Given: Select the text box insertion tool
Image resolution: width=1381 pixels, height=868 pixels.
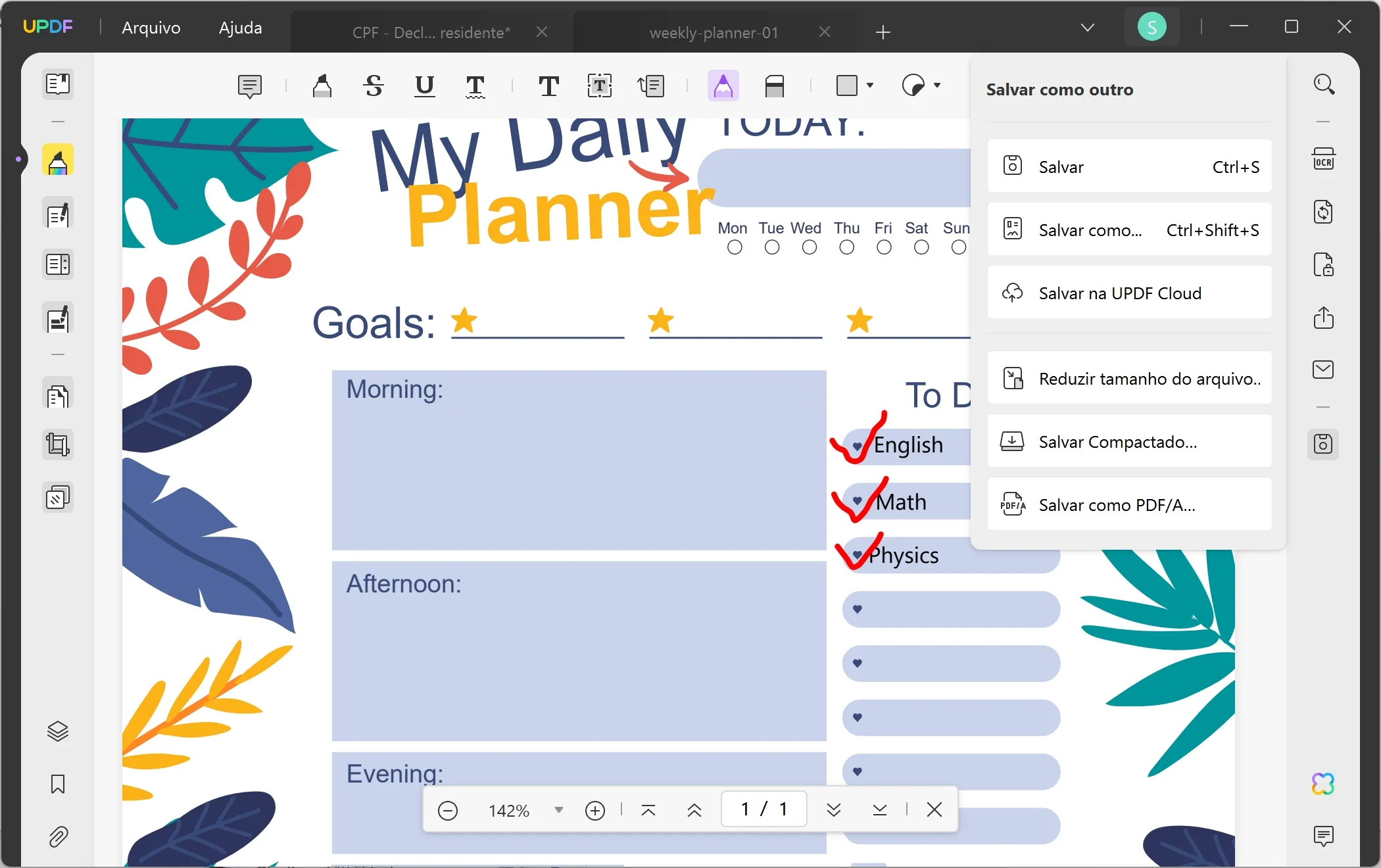Looking at the screenshot, I should coord(599,85).
